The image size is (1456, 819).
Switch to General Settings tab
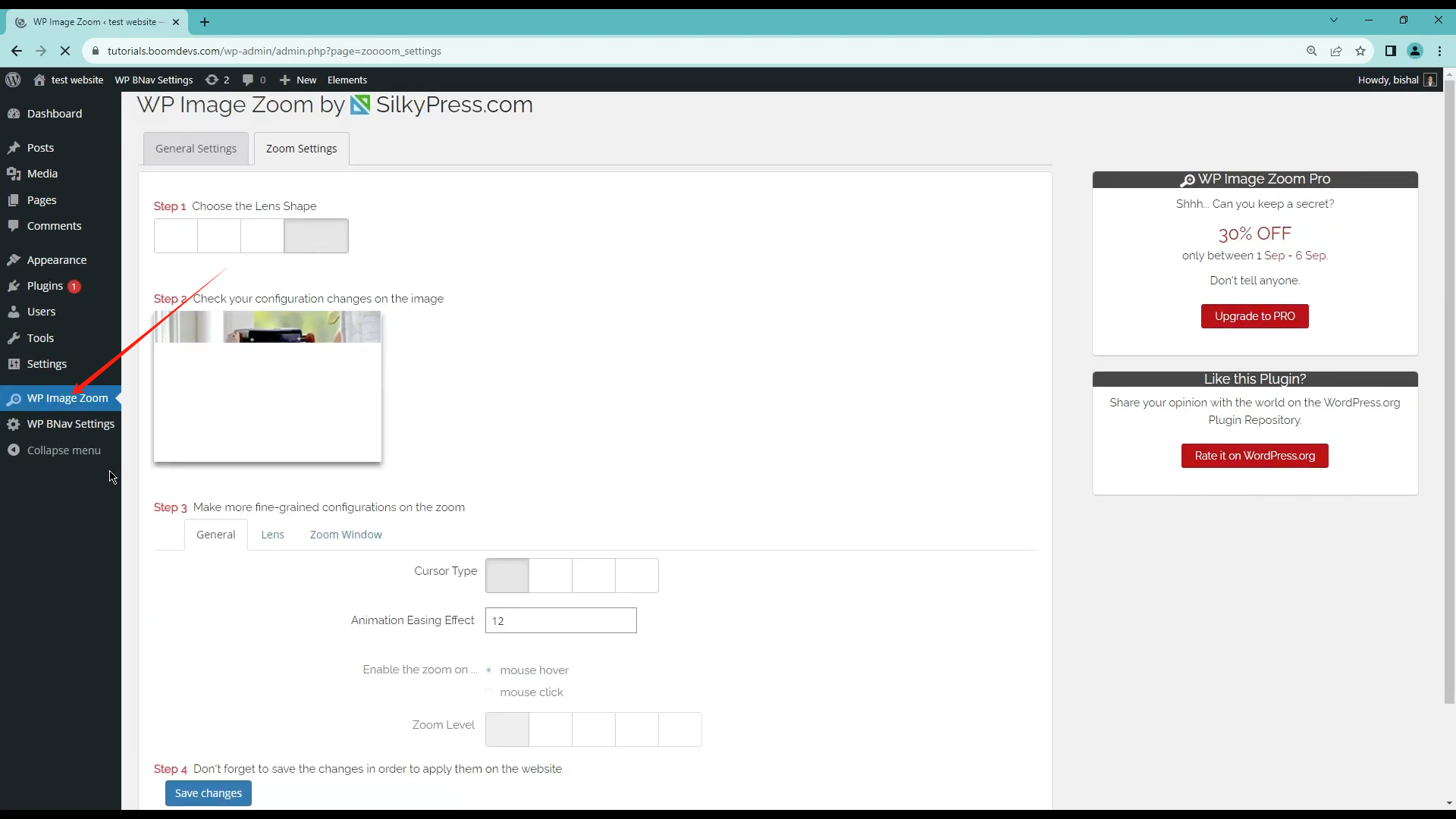(x=196, y=149)
